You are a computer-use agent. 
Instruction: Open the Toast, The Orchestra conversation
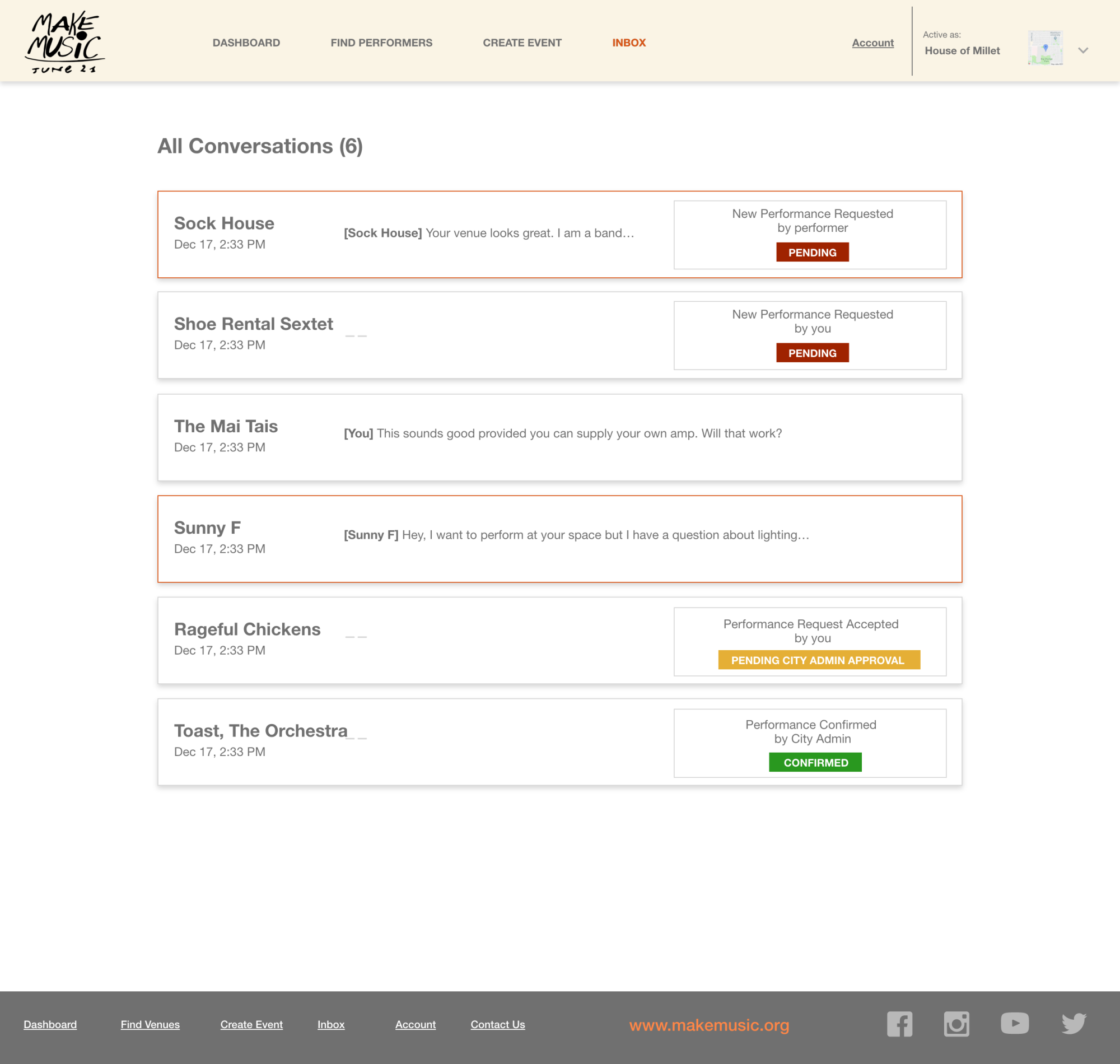(x=559, y=742)
